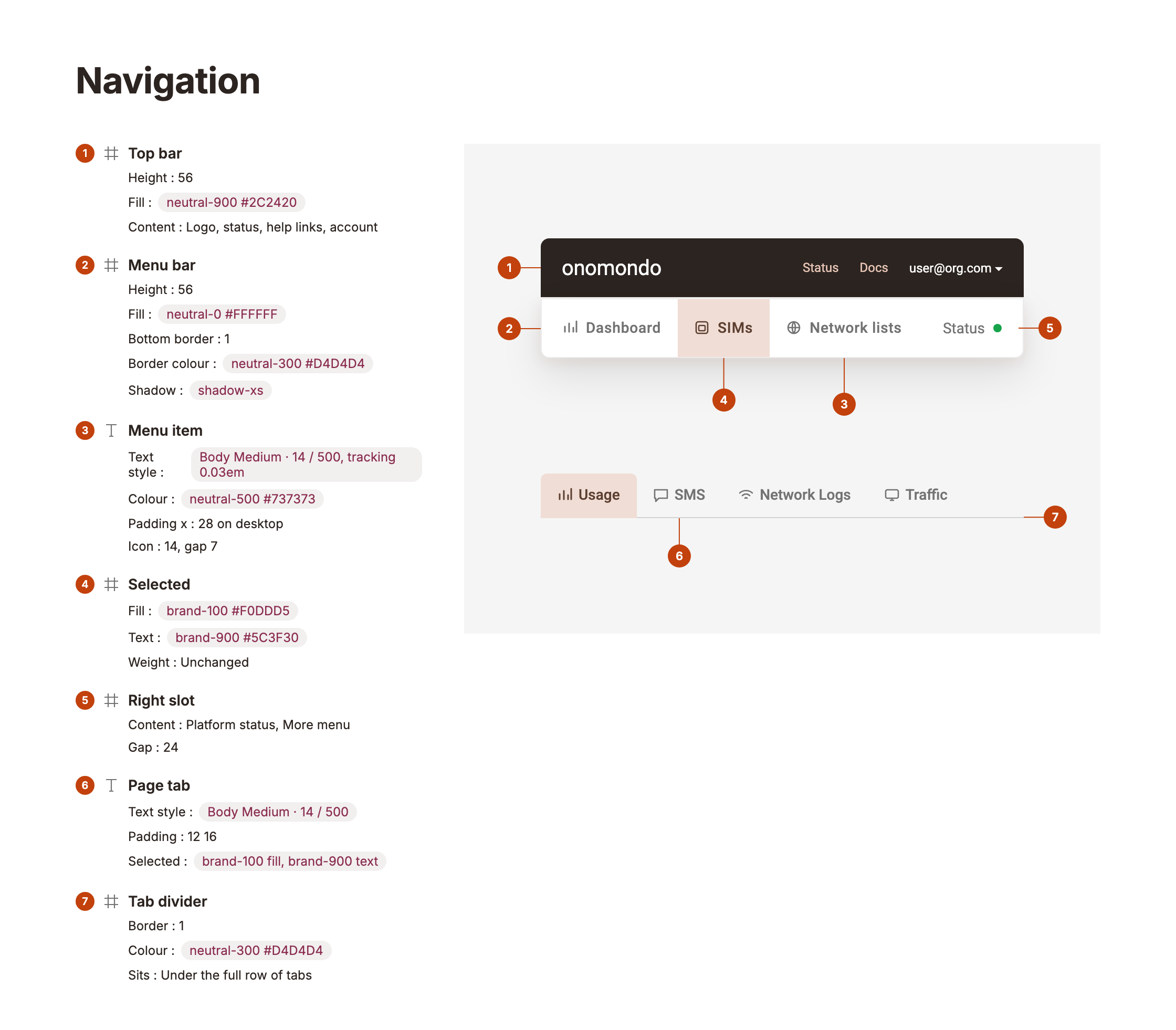Open the Status link in the dark top bar
Screen dimensions: 1176x1030
tap(820, 268)
